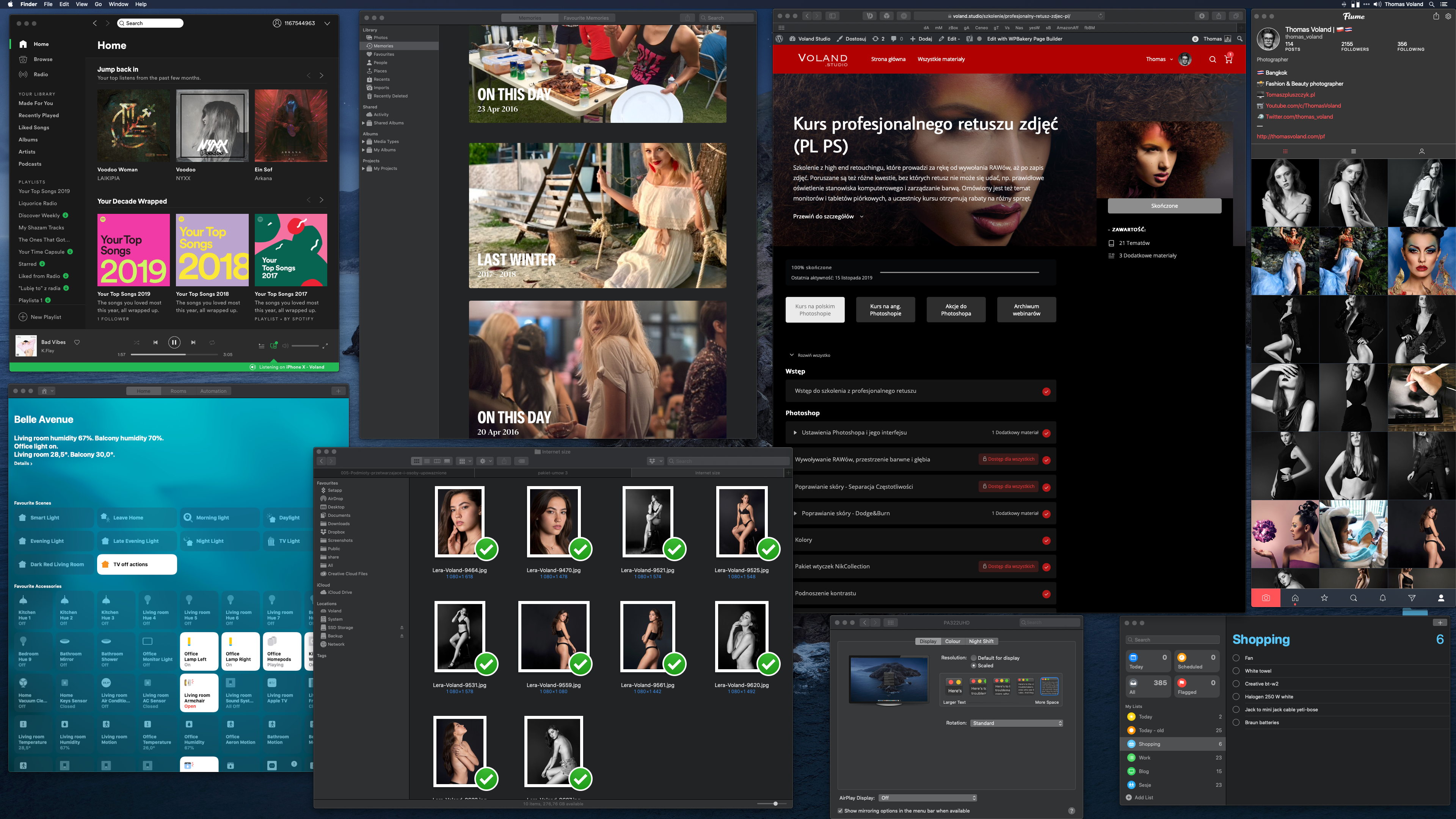Toggle Show mirroring options checkbox
Viewport: 1456px width, 819px height.
pyautogui.click(x=841, y=811)
